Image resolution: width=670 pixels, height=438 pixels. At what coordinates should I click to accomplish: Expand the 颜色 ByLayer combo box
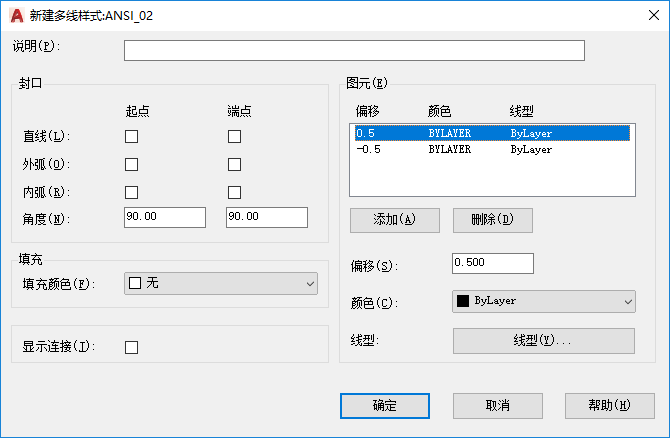(x=544, y=302)
